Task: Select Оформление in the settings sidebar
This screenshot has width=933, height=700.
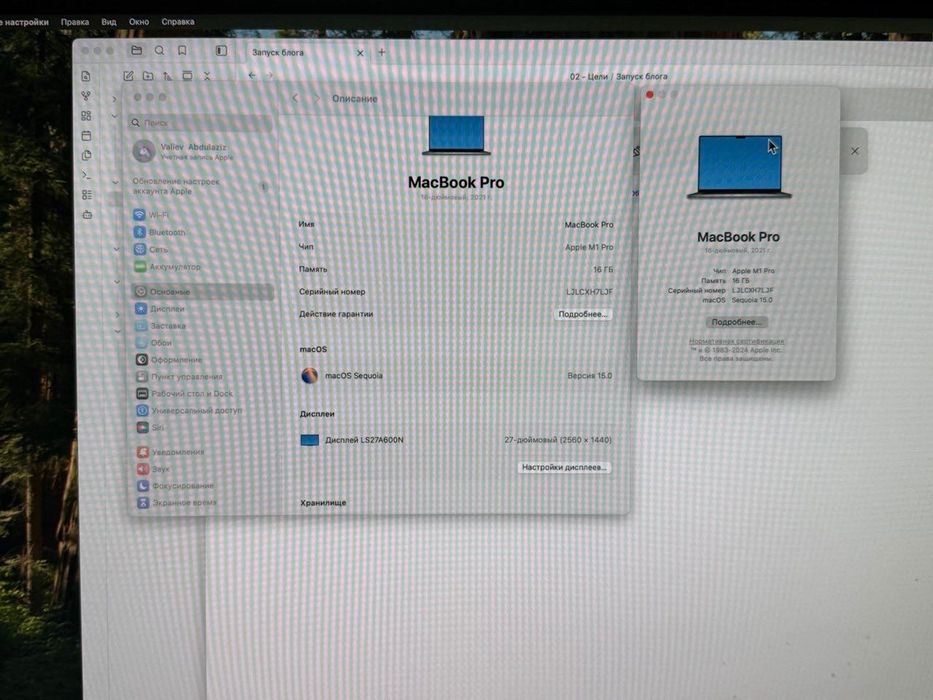Action: pyautogui.click(x=169, y=360)
